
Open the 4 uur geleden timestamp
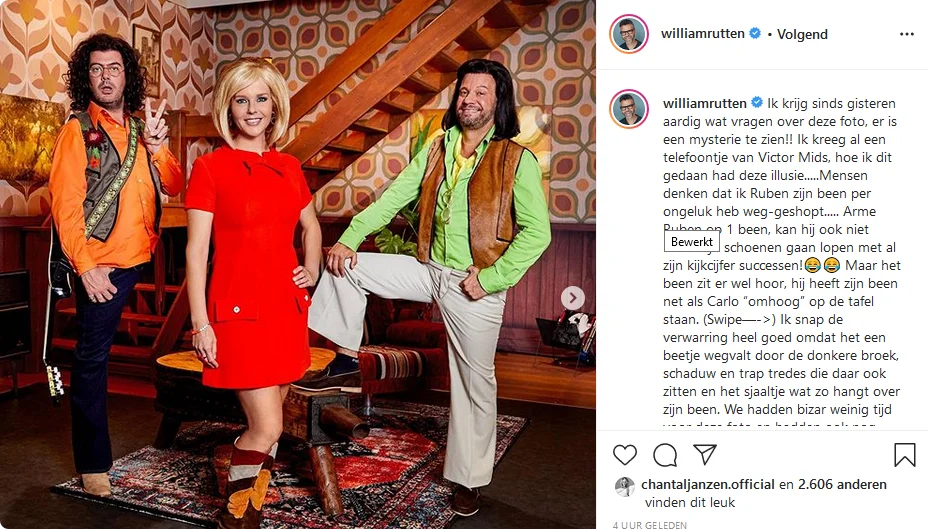tap(650, 525)
